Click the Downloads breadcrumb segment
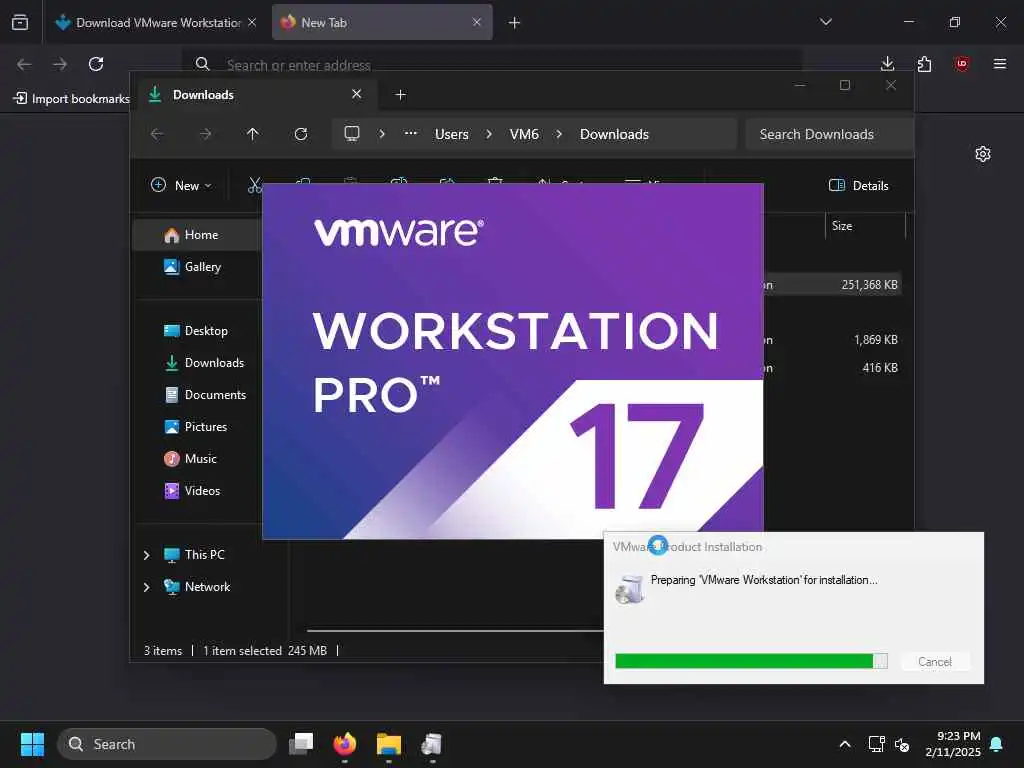1024x768 pixels. click(615, 134)
